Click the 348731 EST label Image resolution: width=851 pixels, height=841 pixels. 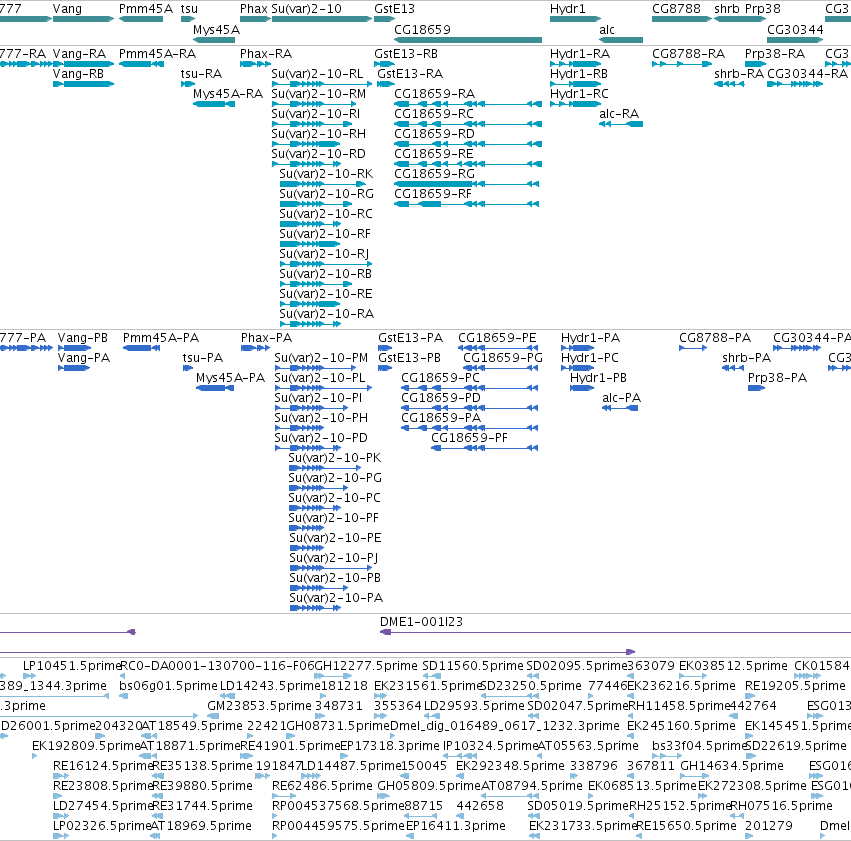click(340, 706)
